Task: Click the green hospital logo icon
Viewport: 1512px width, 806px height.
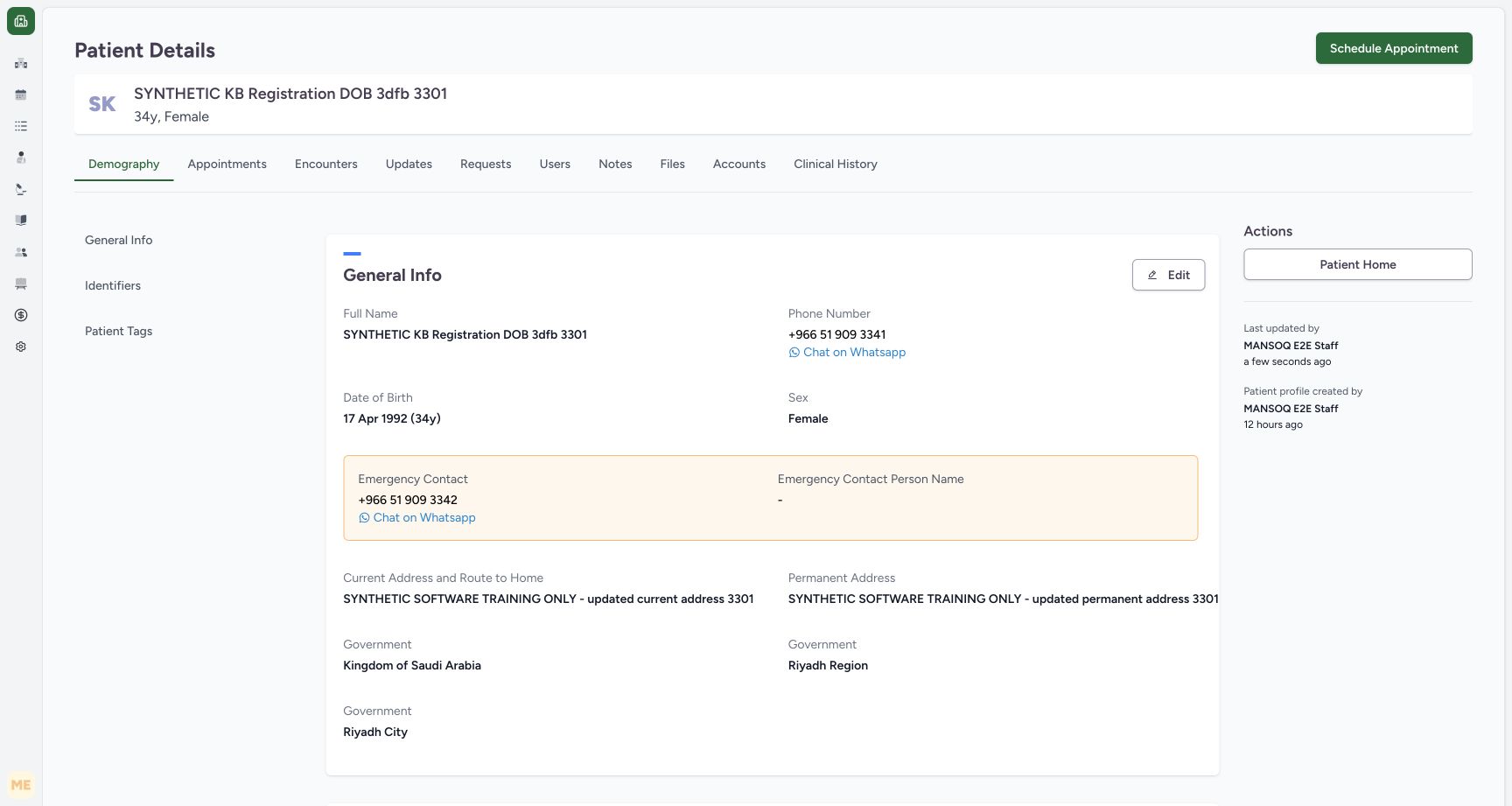Action: pyautogui.click(x=21, y=21)
